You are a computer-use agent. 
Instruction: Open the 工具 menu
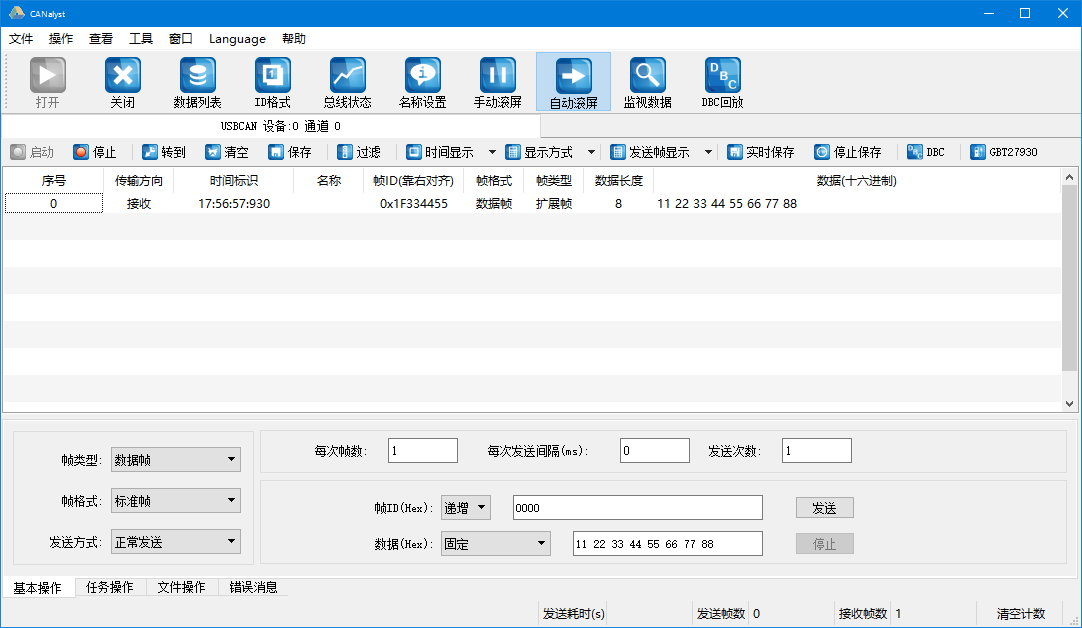[x=141, y=39]
